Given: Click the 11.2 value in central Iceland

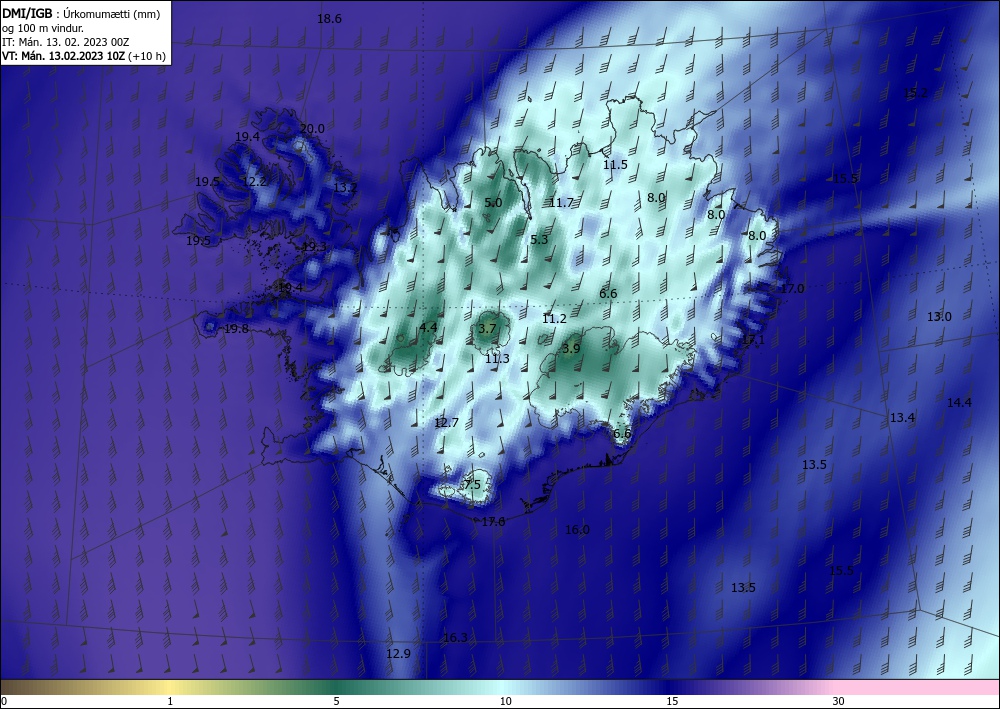Looking at the screenshot, I should point(555,319).
